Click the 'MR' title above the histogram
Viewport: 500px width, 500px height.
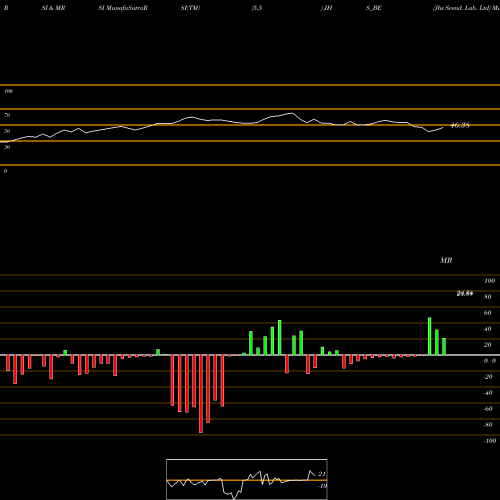click(x=446, y=260)
